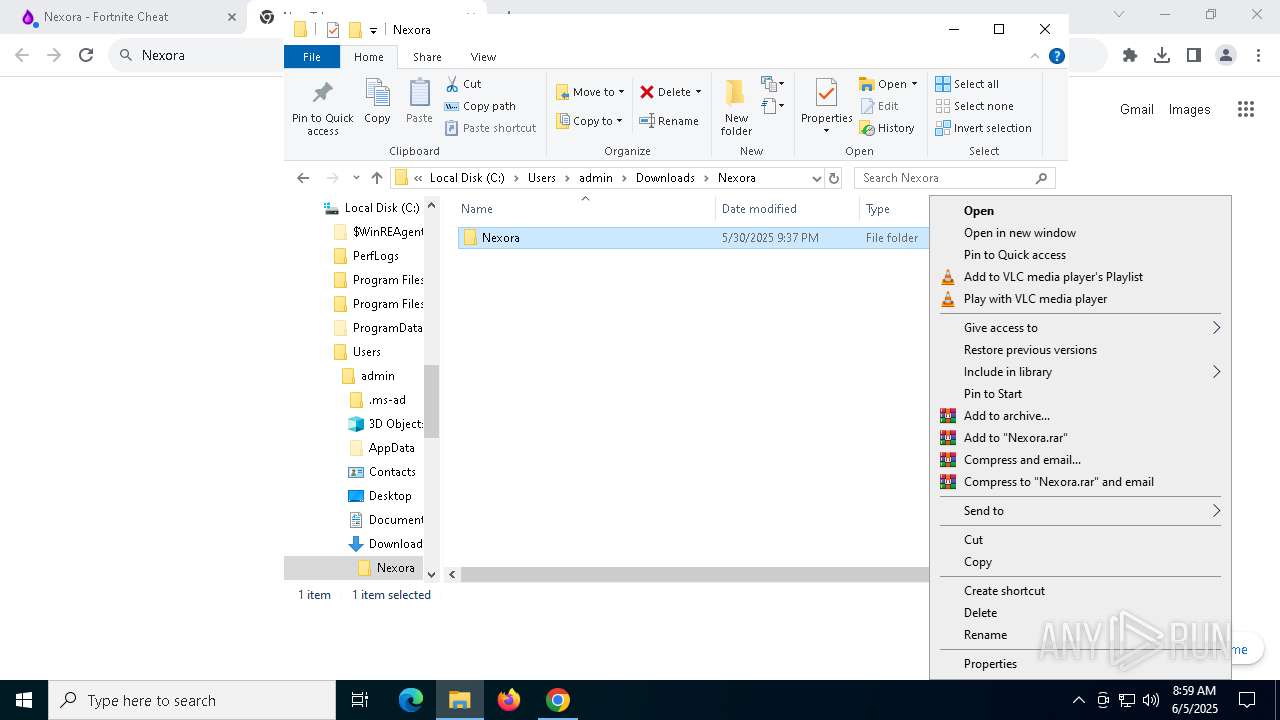This screenshot has height=720, width=1280.
Task: Select PerfLogs in navigation tree
Action: pos(375,256)
